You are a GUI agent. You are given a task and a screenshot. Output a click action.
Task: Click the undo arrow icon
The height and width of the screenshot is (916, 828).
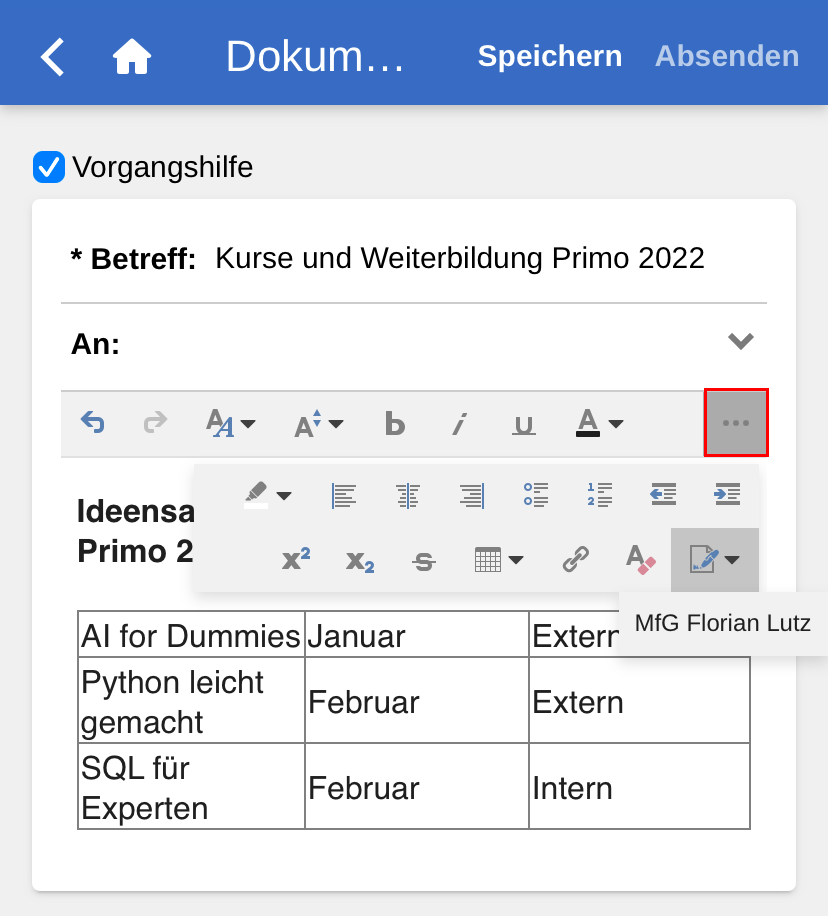[x=93, y=423]
